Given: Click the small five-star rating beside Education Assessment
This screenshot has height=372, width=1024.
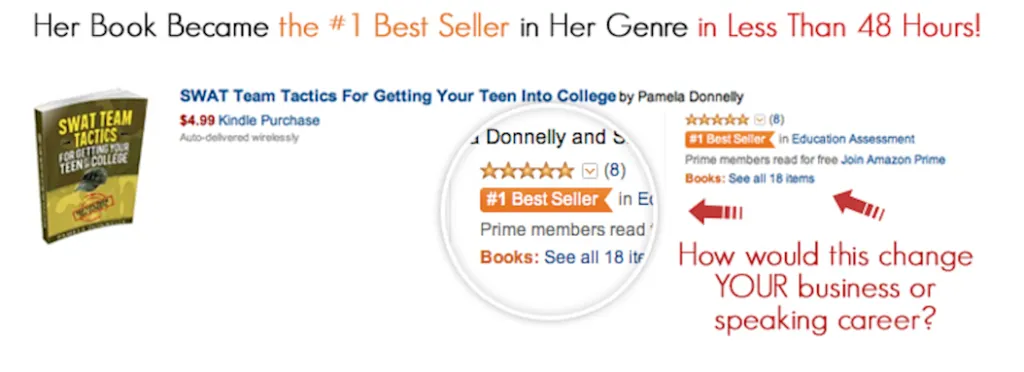Looking at the screenshot, I should [717, 119].
